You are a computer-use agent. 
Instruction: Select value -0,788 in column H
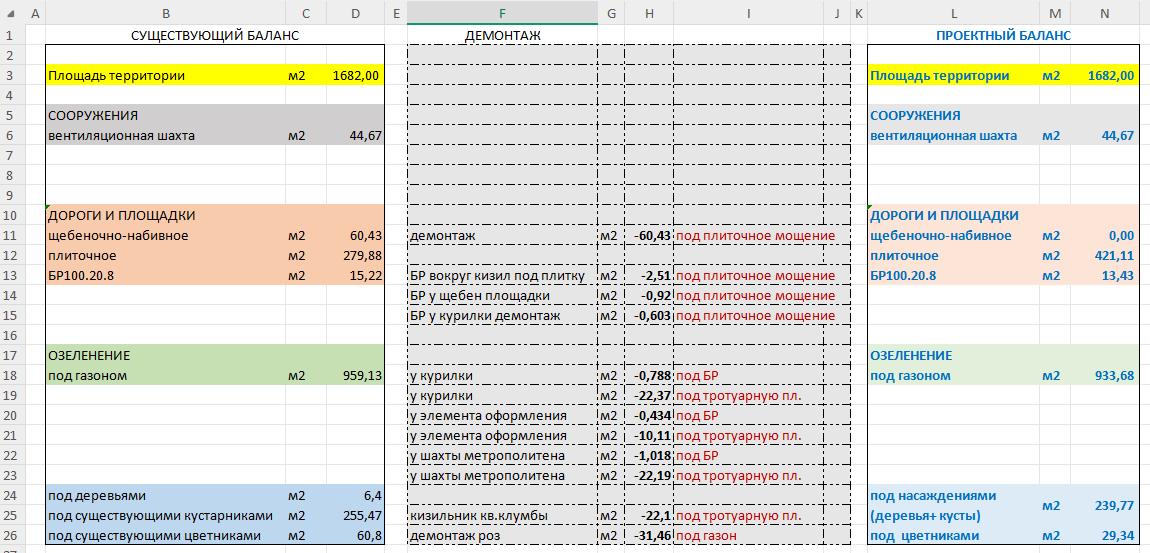(x=649, y=376)
